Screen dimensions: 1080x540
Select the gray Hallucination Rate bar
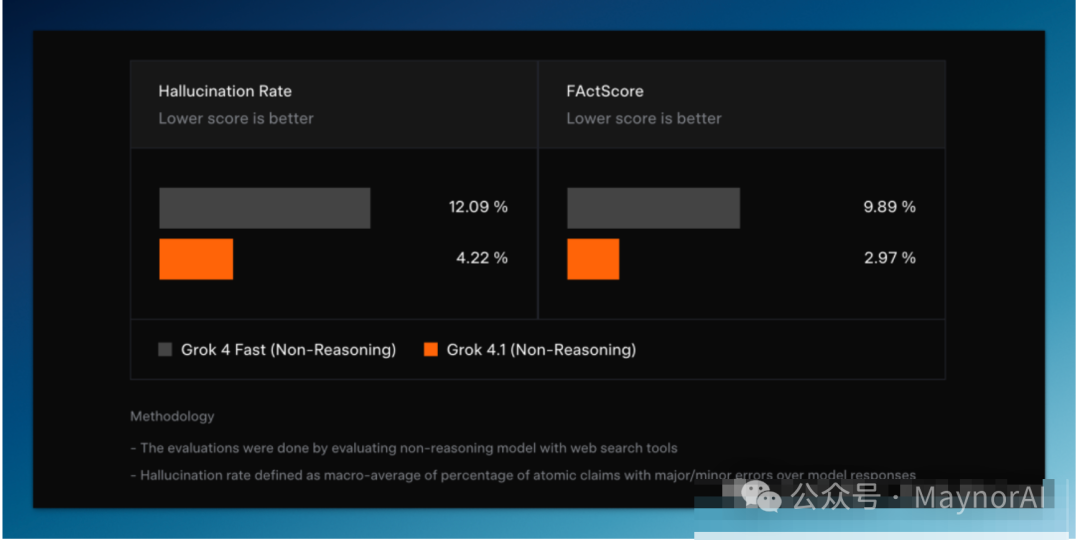click(264, 208)
